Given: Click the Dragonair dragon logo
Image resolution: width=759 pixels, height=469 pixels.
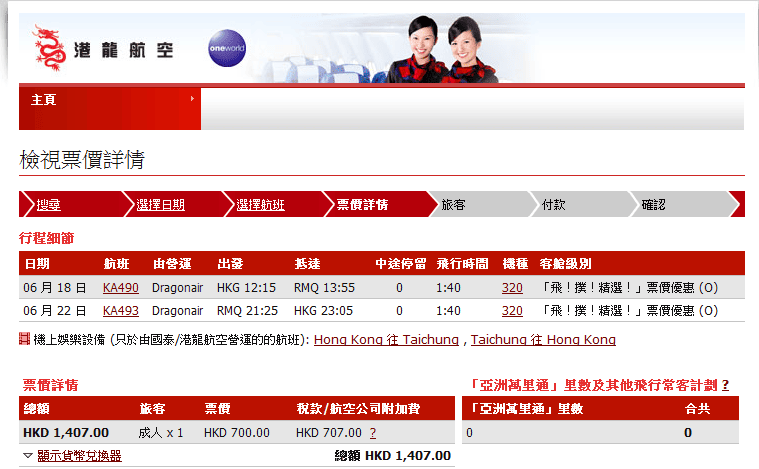Looking at the screenshot, I should [46, 46].
